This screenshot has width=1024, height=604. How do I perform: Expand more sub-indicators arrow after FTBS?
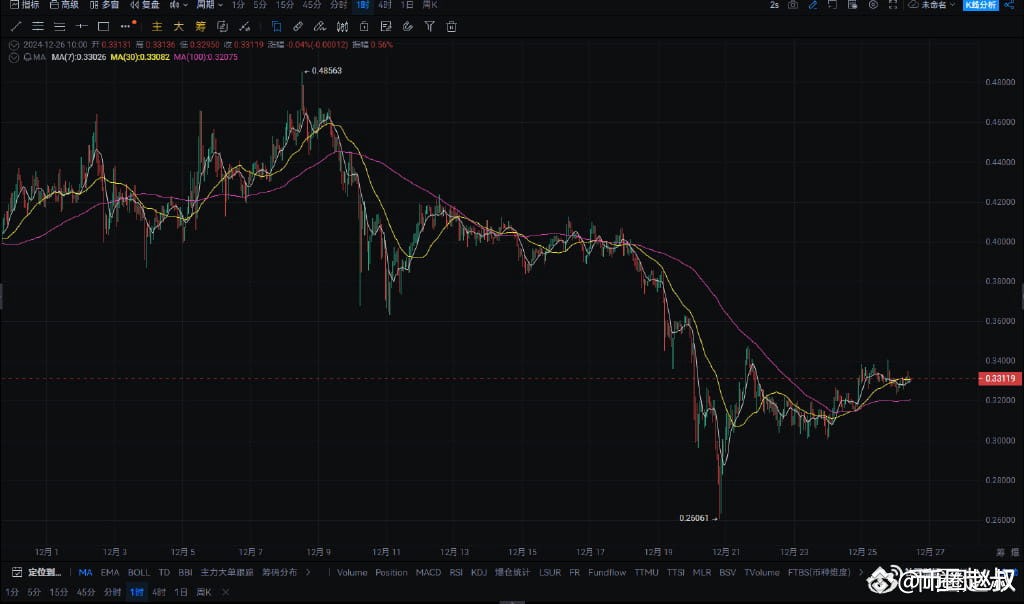point(861,573)
